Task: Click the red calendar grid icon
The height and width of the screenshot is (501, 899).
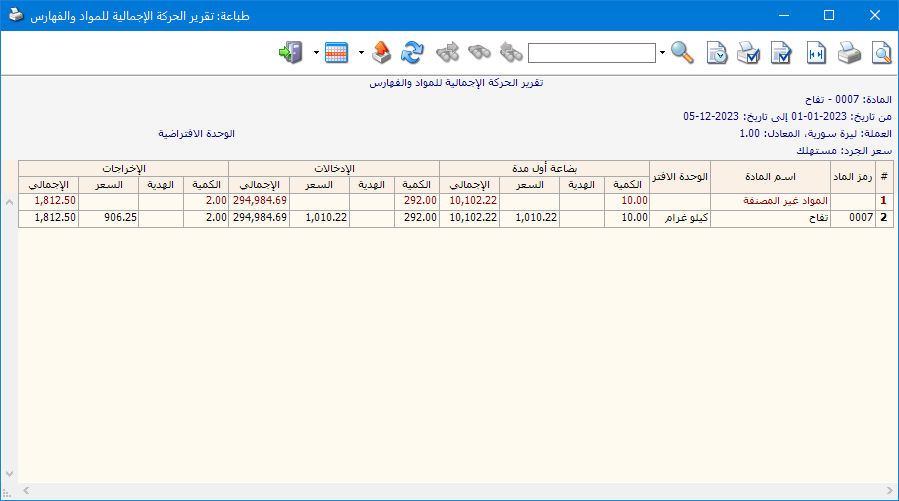Action: point(336,53)
